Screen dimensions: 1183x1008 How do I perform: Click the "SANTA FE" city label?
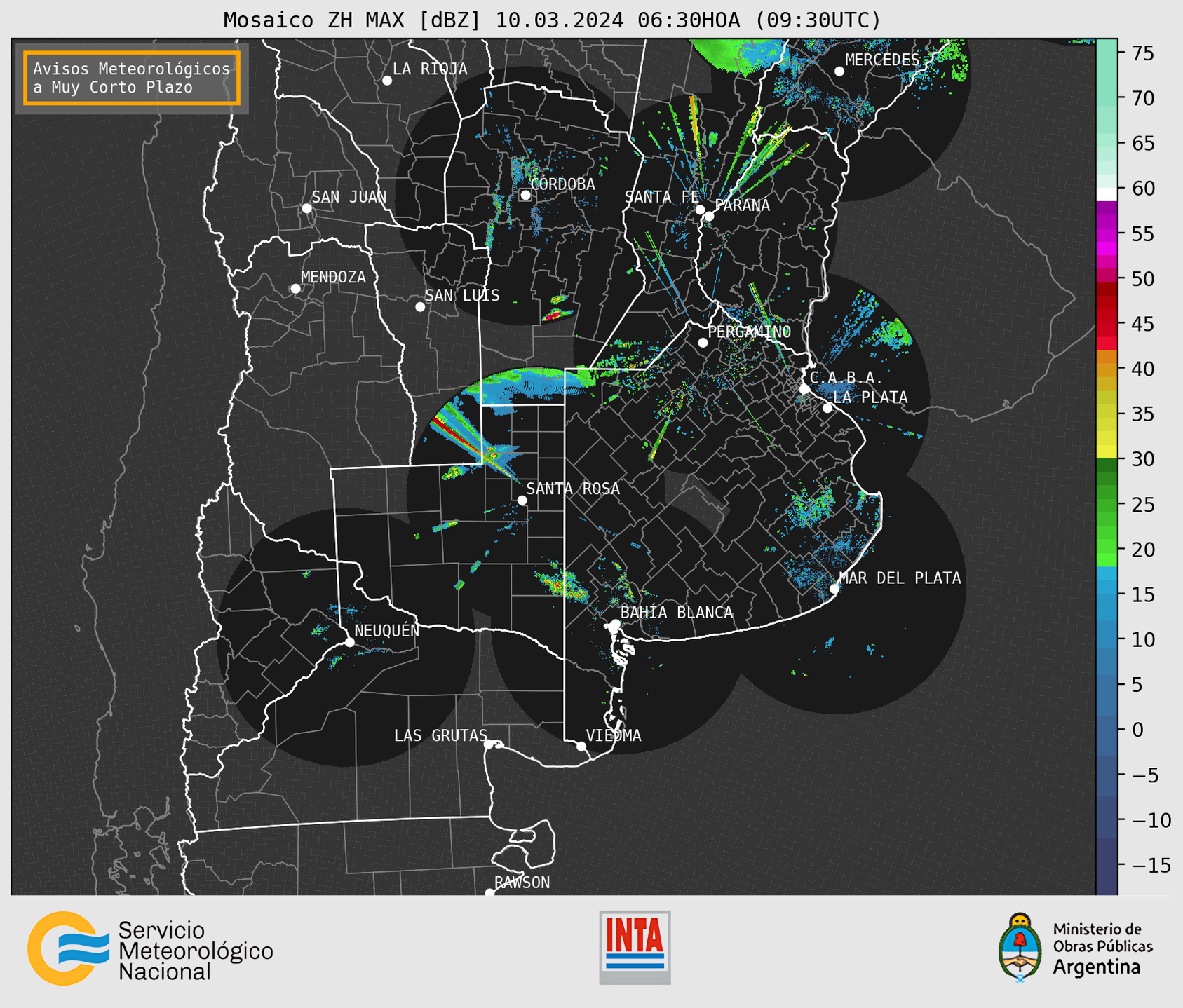click(x=662, y=197)
